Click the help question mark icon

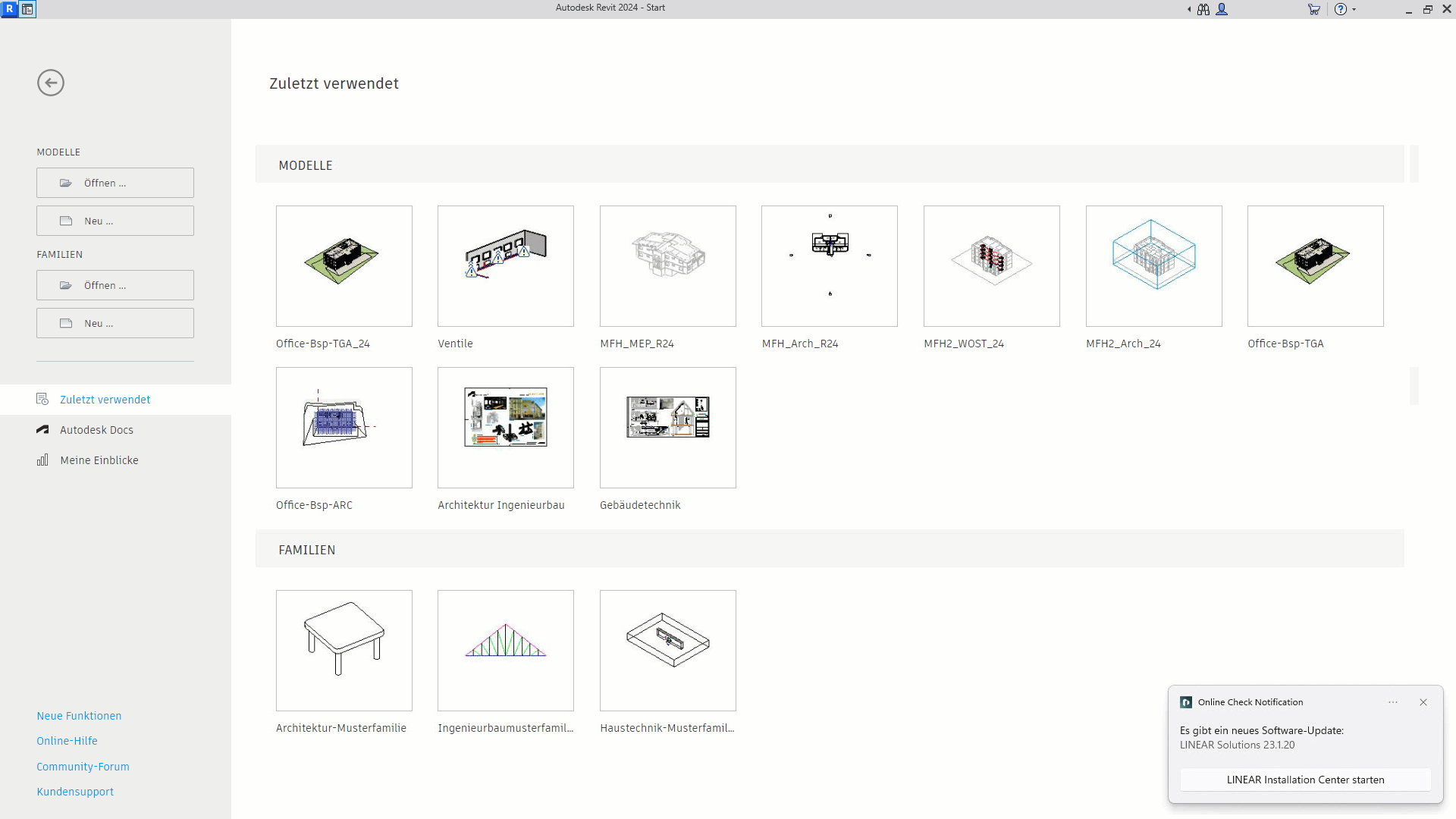coord(1341,9)
